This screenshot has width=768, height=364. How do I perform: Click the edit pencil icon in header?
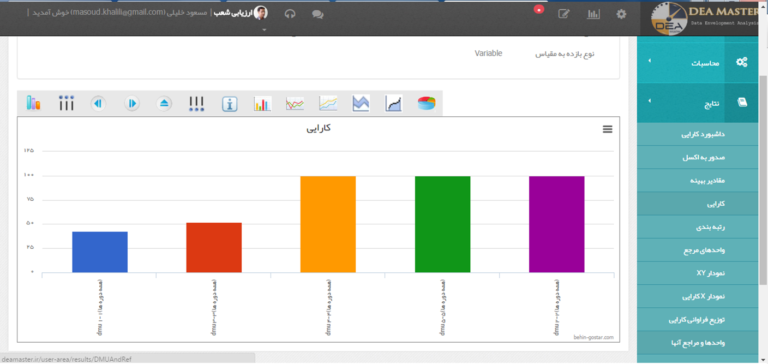(564, 14)
